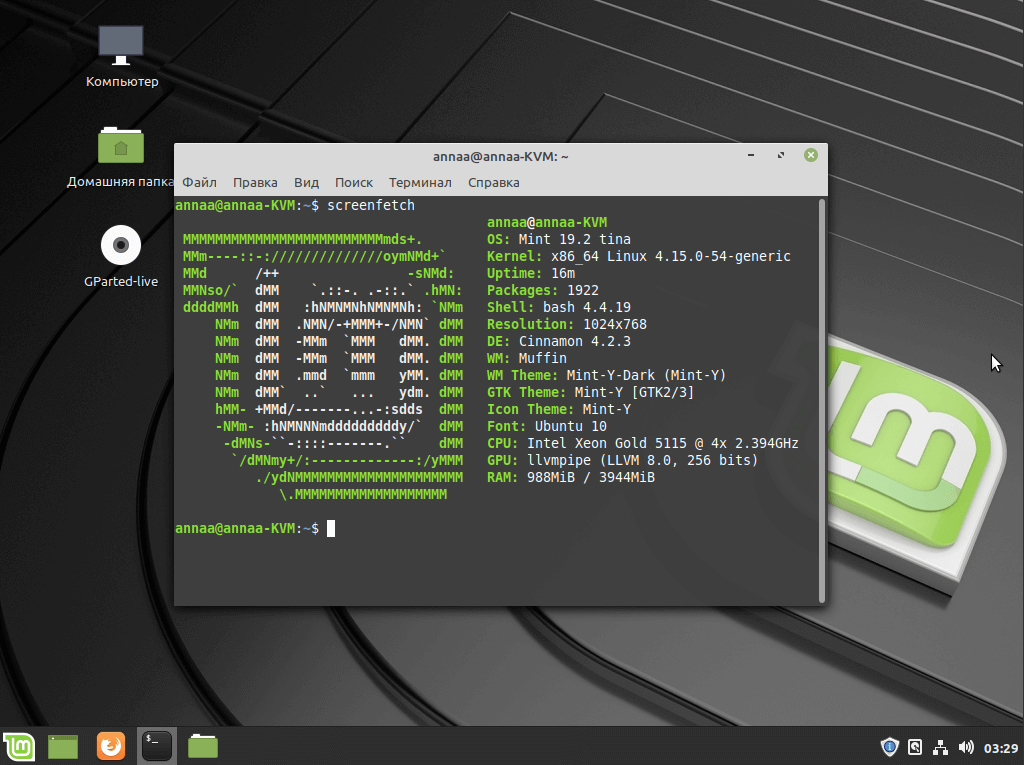Click the Shell: bash 4.4.19 line

559,307
